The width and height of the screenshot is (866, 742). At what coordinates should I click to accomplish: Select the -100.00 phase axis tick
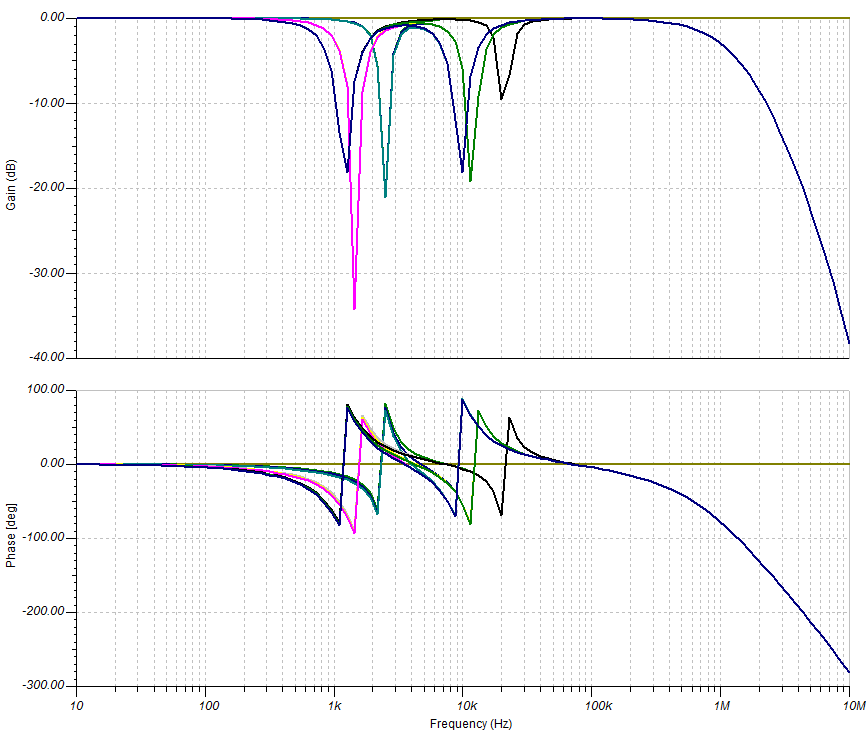click(44, 538)
